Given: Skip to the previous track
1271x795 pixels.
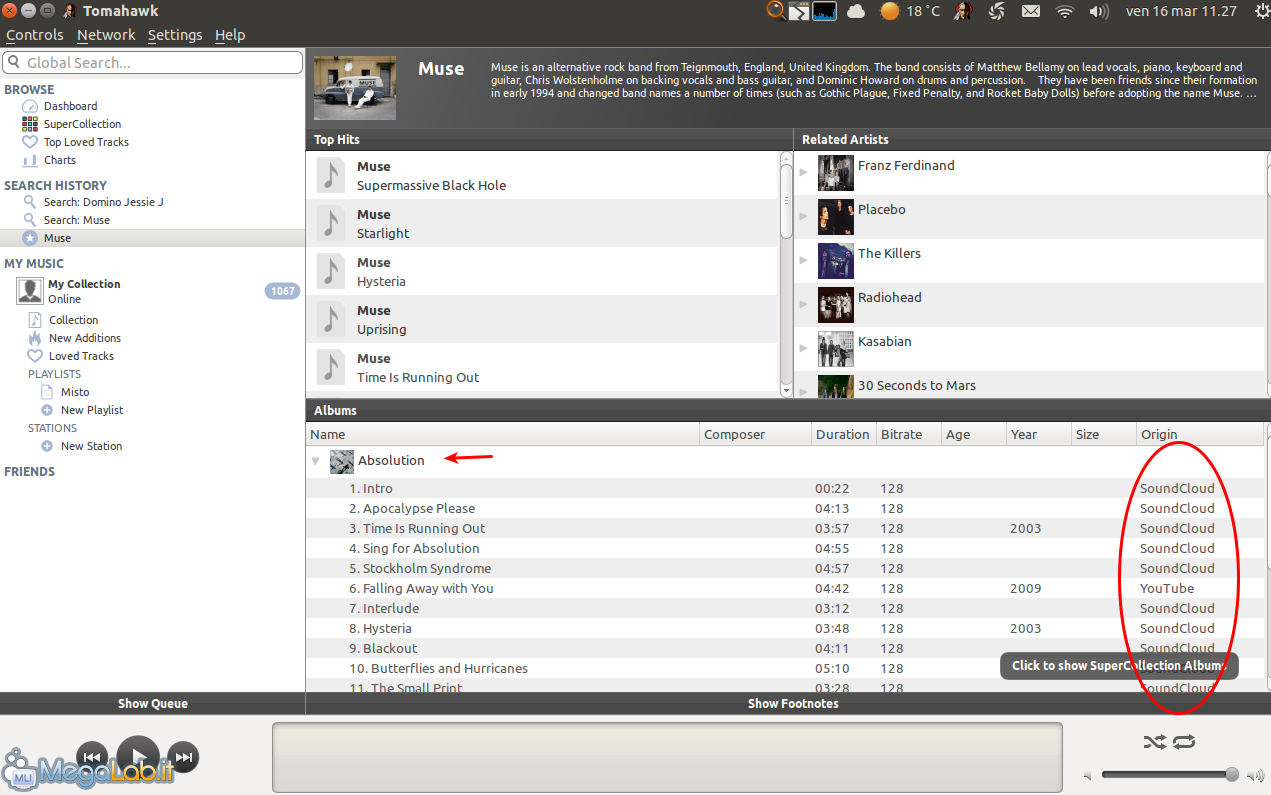Looking at the screenshot, I should point(92,757).
